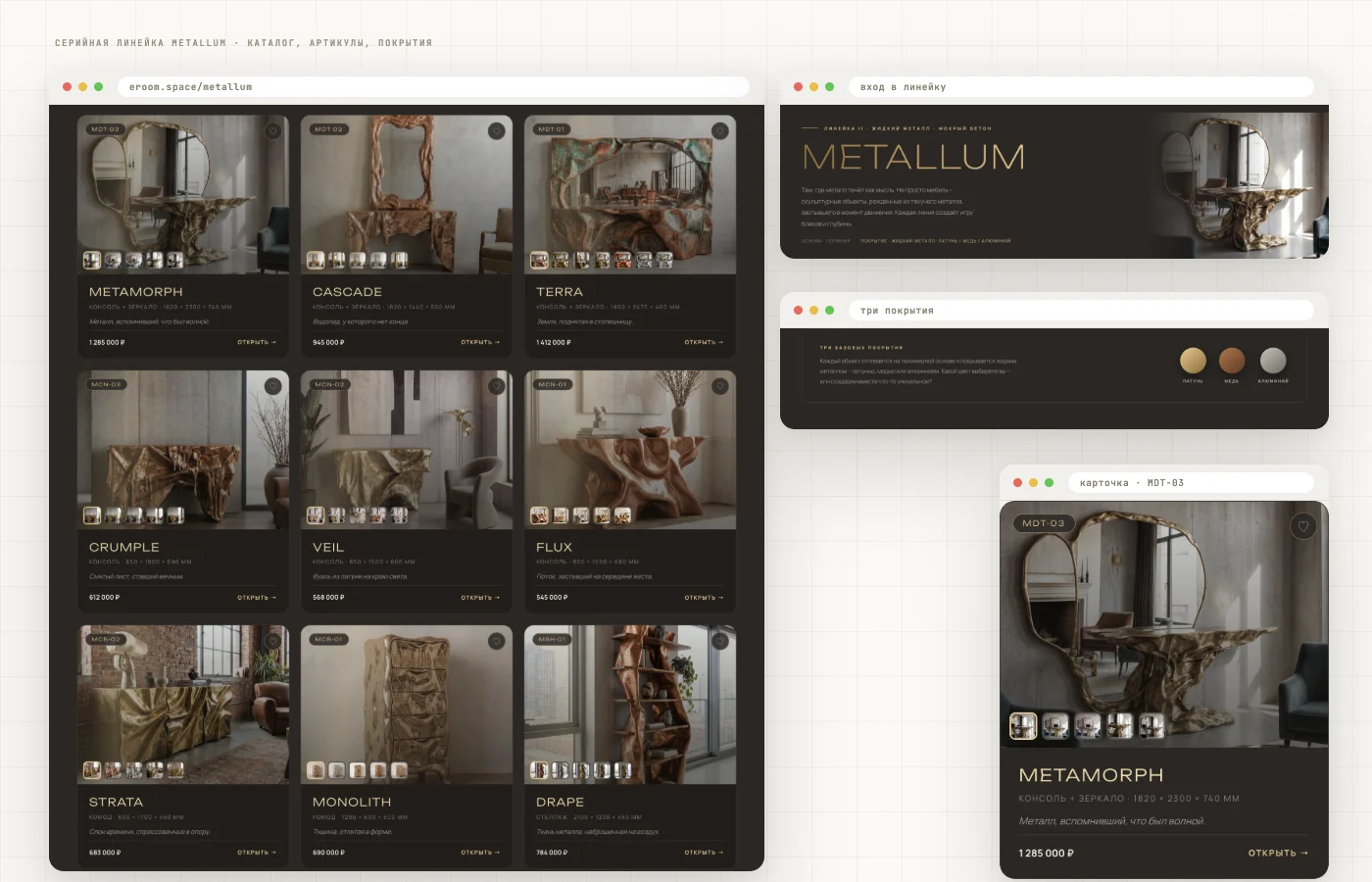1372x882 pixels.
Task: Select first thumbnail on the MONOLITH card
Action: 316,770
